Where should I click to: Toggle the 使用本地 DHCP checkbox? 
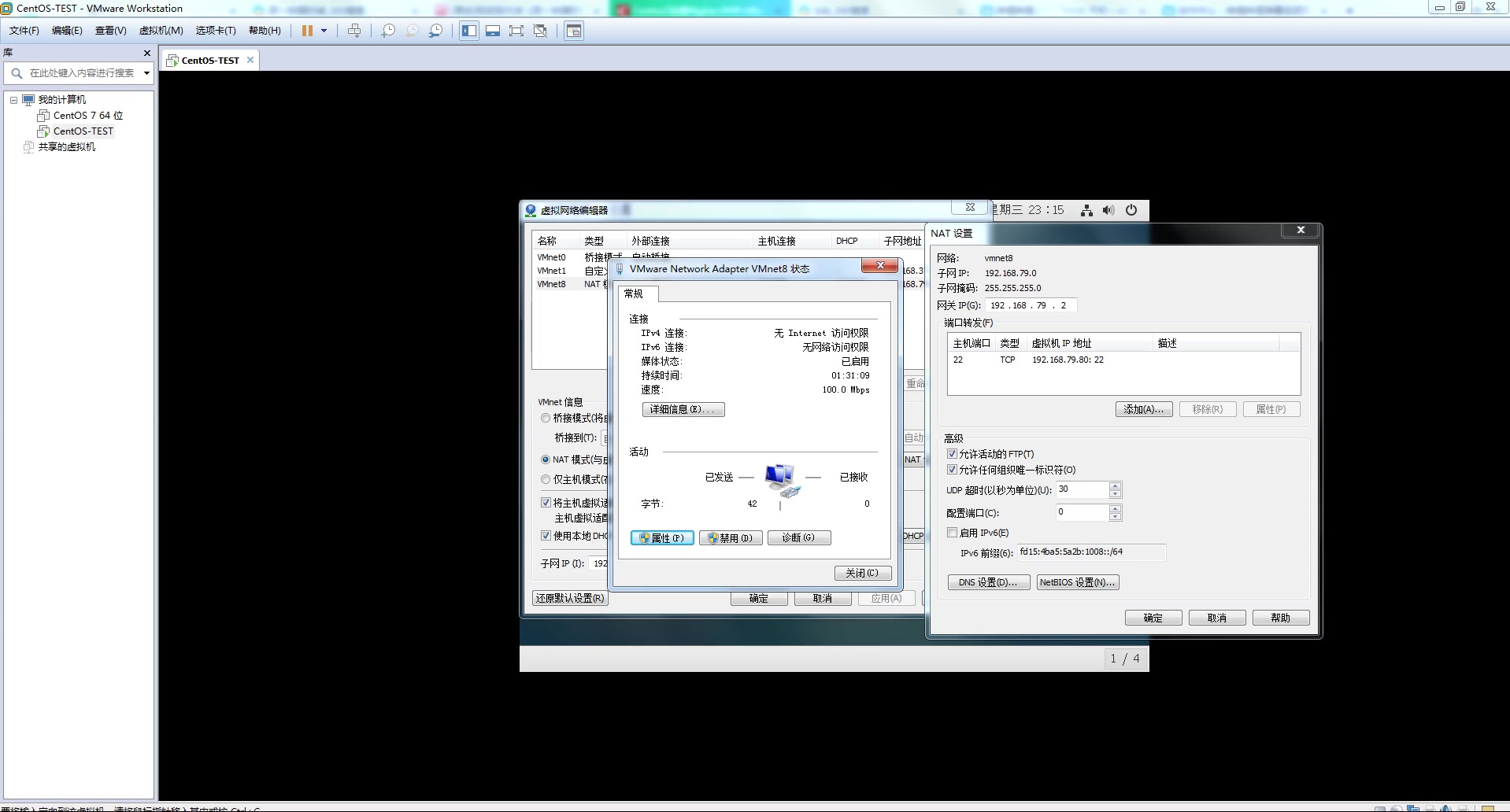click(x=546, y=536)
